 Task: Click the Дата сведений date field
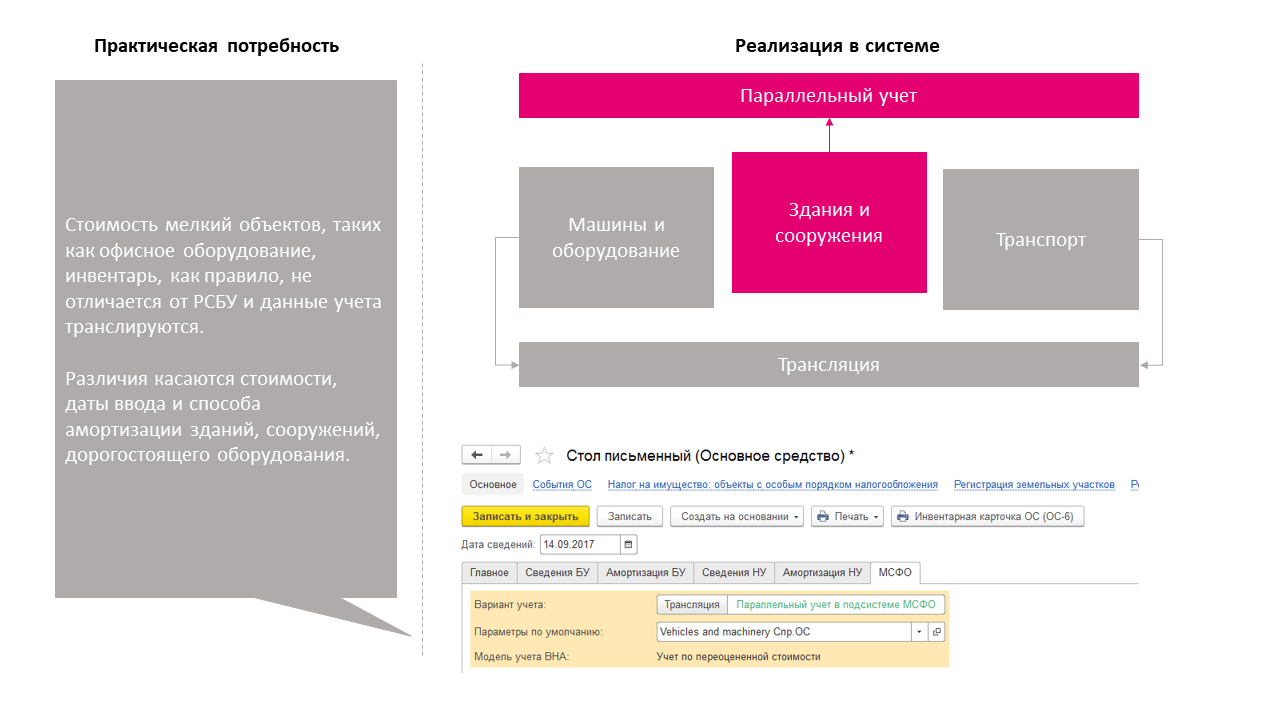point(580,545)
